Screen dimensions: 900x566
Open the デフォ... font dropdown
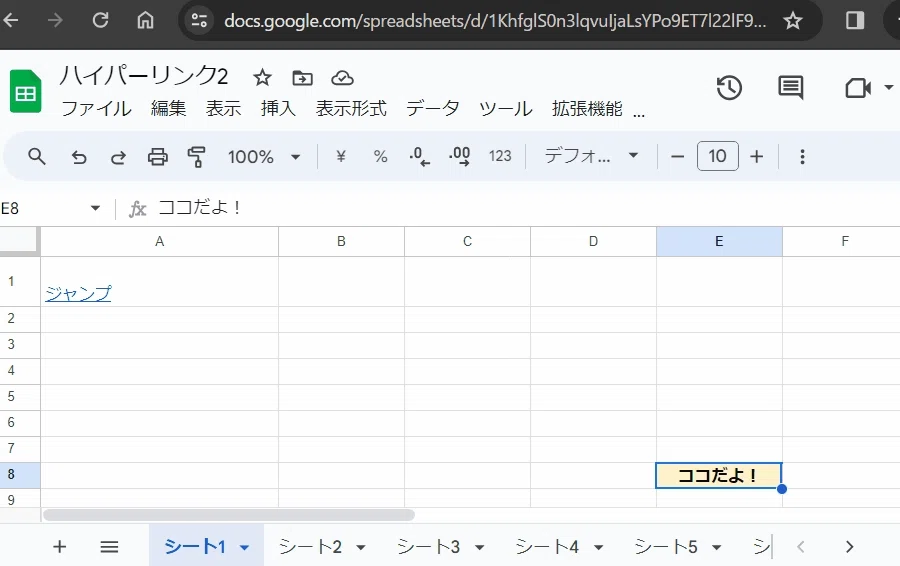tap(591, 156)
